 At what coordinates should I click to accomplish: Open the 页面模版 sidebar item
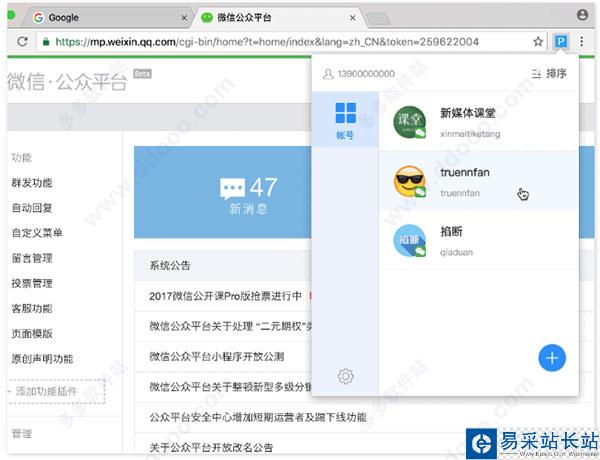(32, 334)
